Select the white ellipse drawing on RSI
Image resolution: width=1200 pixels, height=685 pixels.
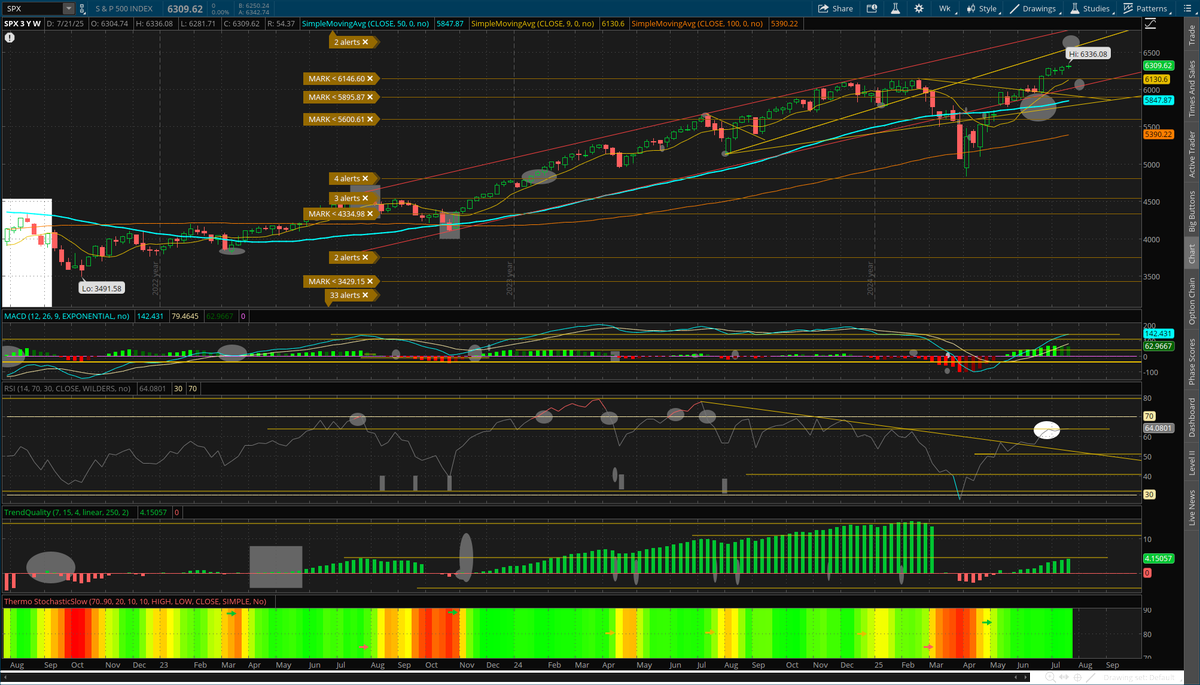pyautogui.click(x=1046, y=431)
